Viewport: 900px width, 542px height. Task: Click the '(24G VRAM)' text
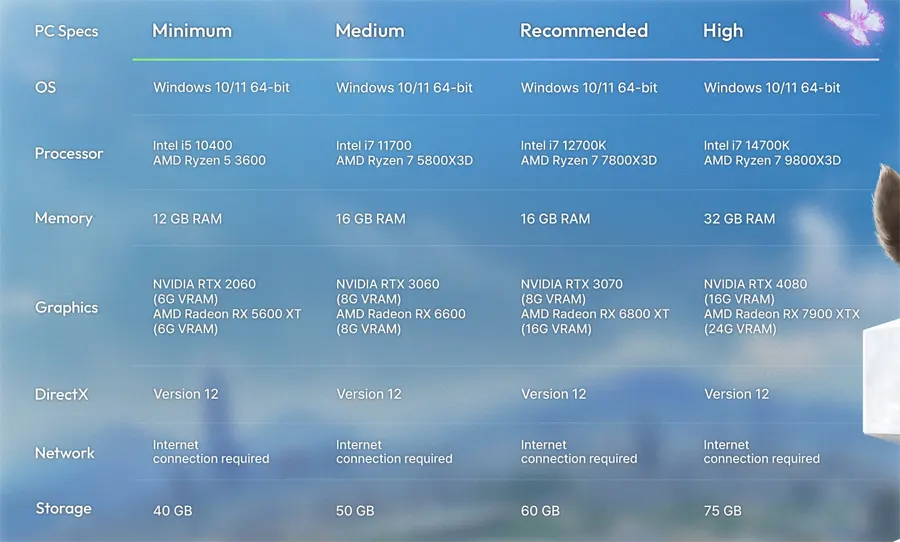[740, 329]
